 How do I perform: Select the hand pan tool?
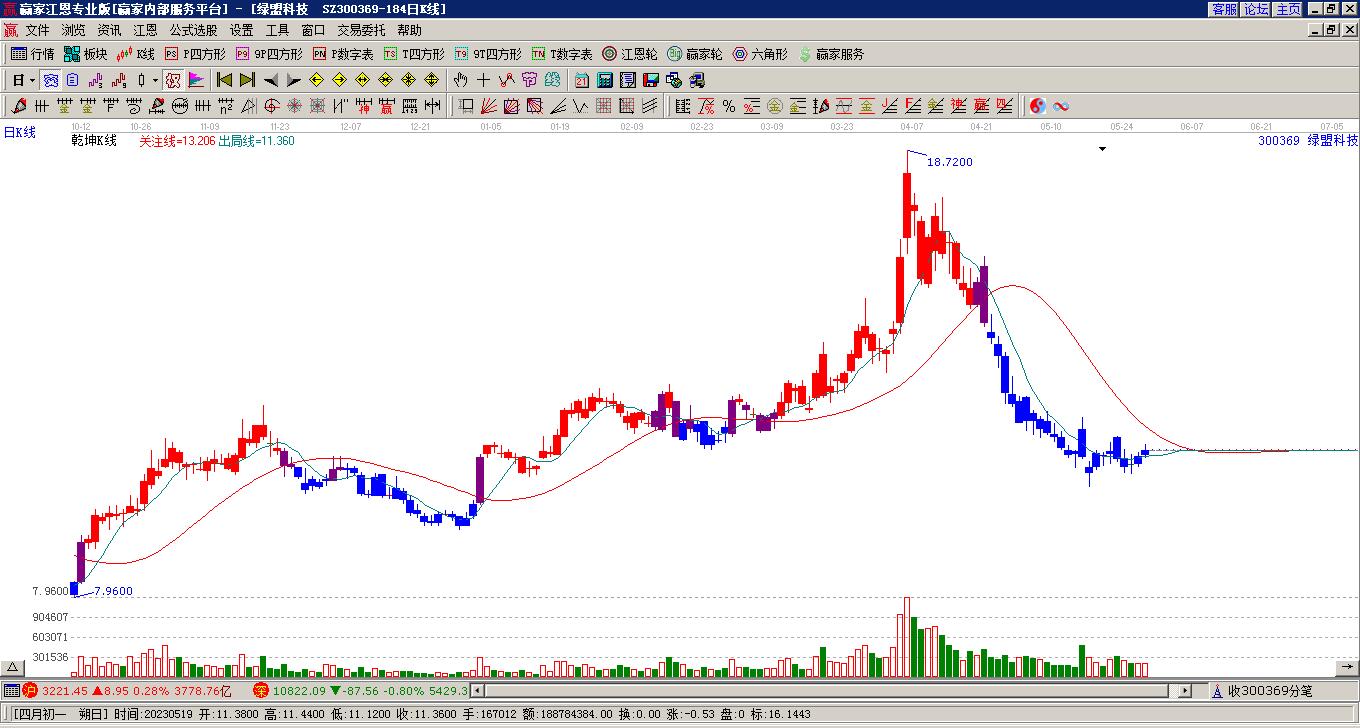(x=460, y=80)
